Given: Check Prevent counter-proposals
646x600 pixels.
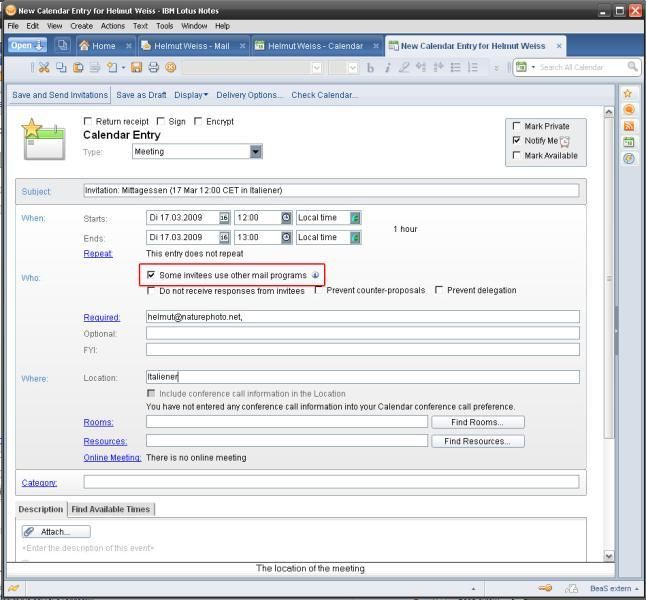Looking at the screenshot, I should 318,290.
